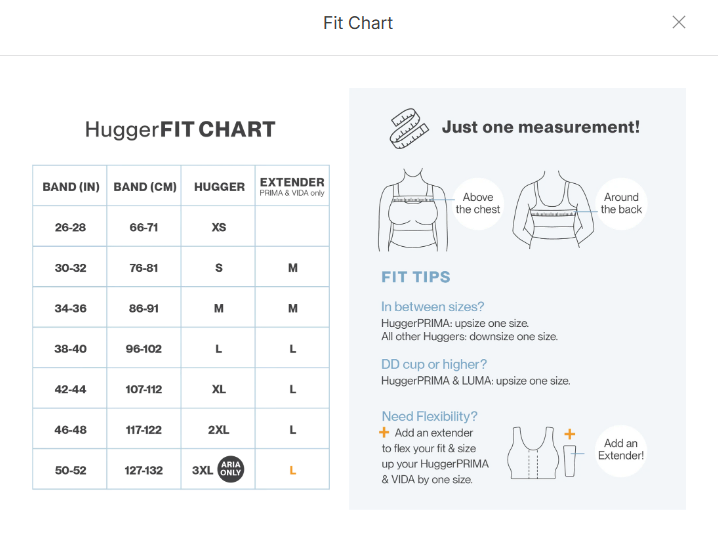Select the BAND (IN) column header
718x547 pixels.
coord(71,187)
